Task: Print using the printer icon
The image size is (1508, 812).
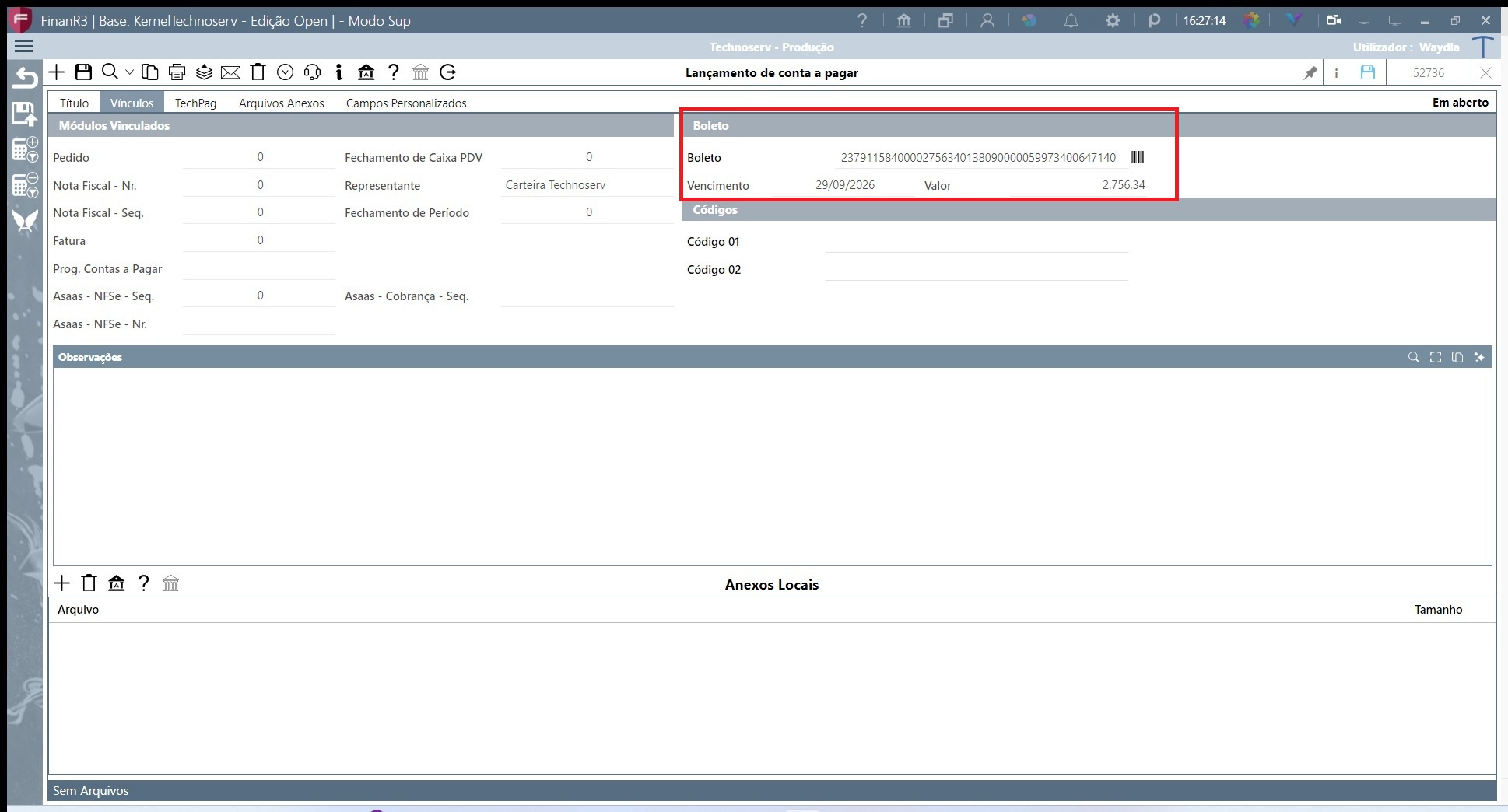Action: [x=177, y=72]
